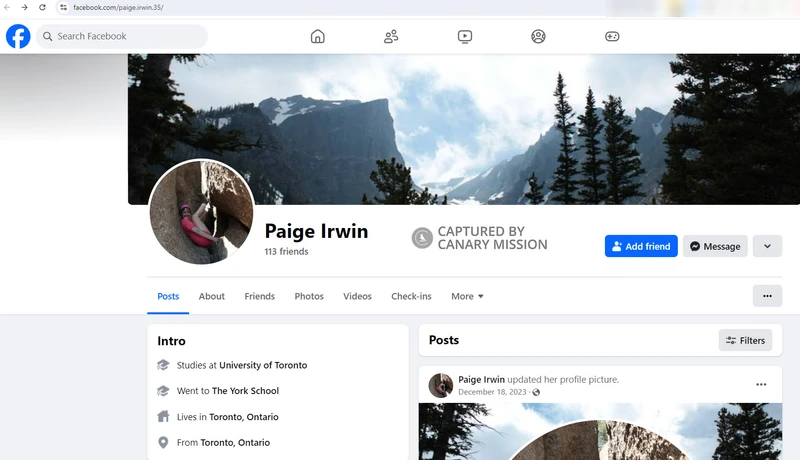This screenshot has height=460, width=800.
Task: Click the browser back arrow
Action: point(7,7)
